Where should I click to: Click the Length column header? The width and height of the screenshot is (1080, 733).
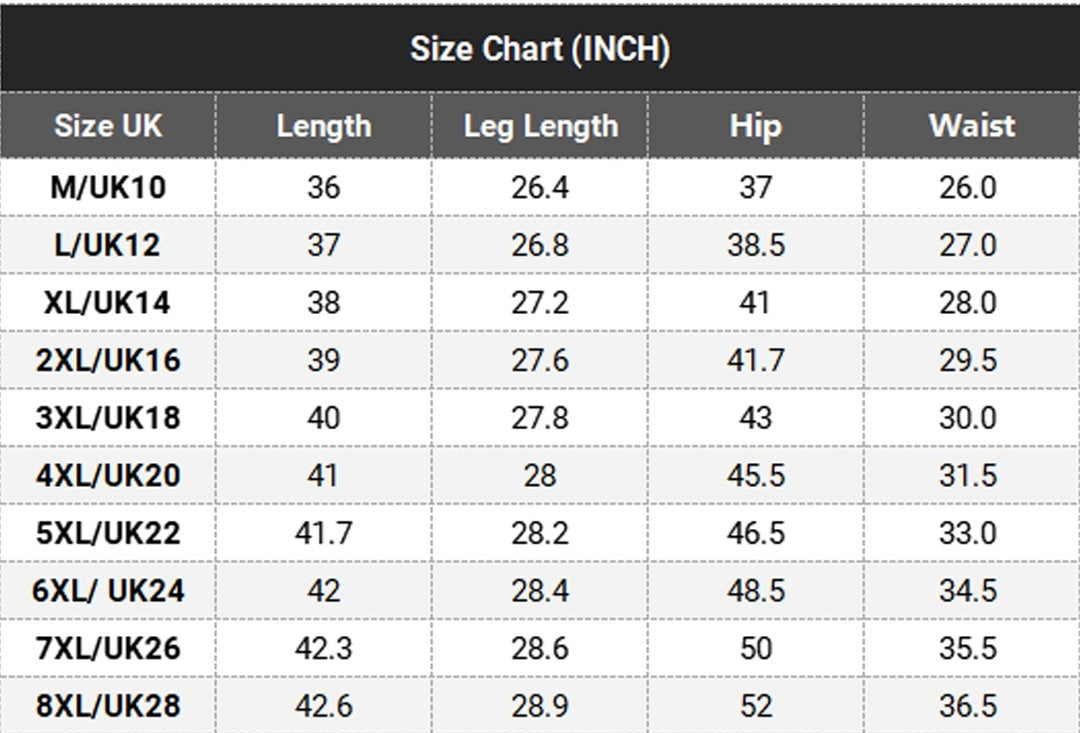[x=324, y=126]
